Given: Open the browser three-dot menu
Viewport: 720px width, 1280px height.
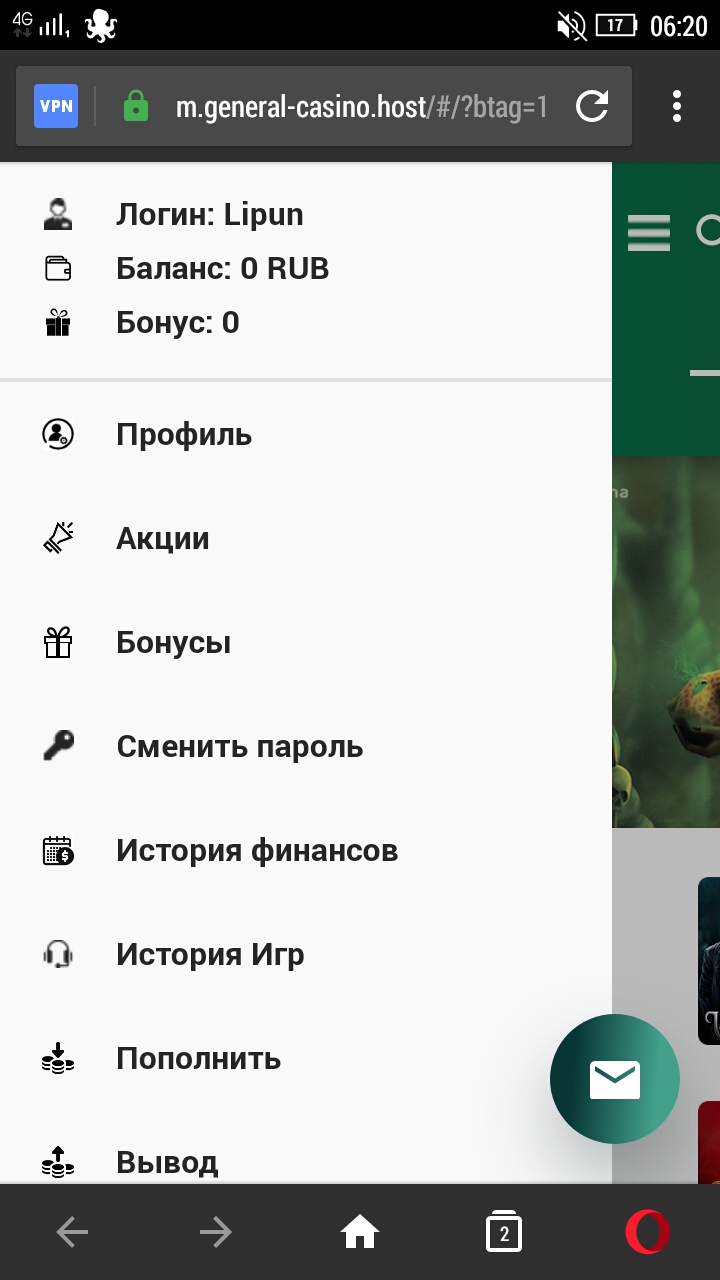Looking at the screenshot, I should click(x=677, y=106).
